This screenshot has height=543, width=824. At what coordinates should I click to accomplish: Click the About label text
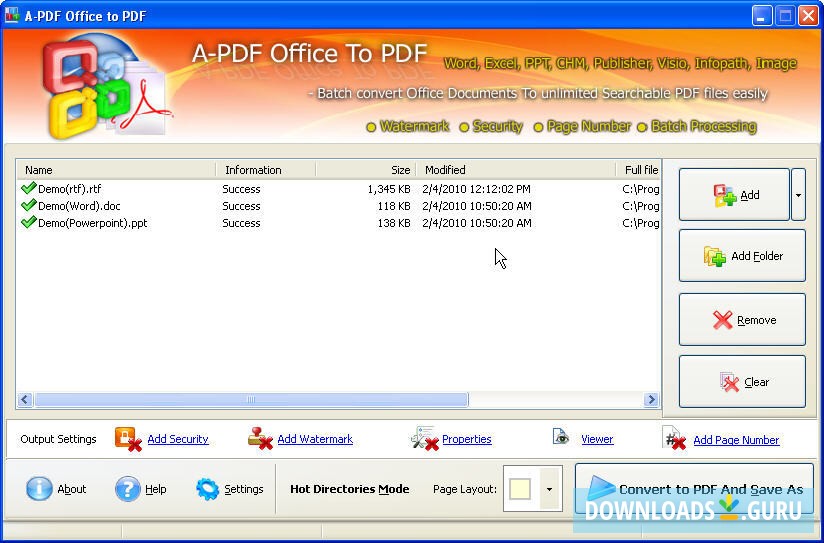[x=71, y=489]
